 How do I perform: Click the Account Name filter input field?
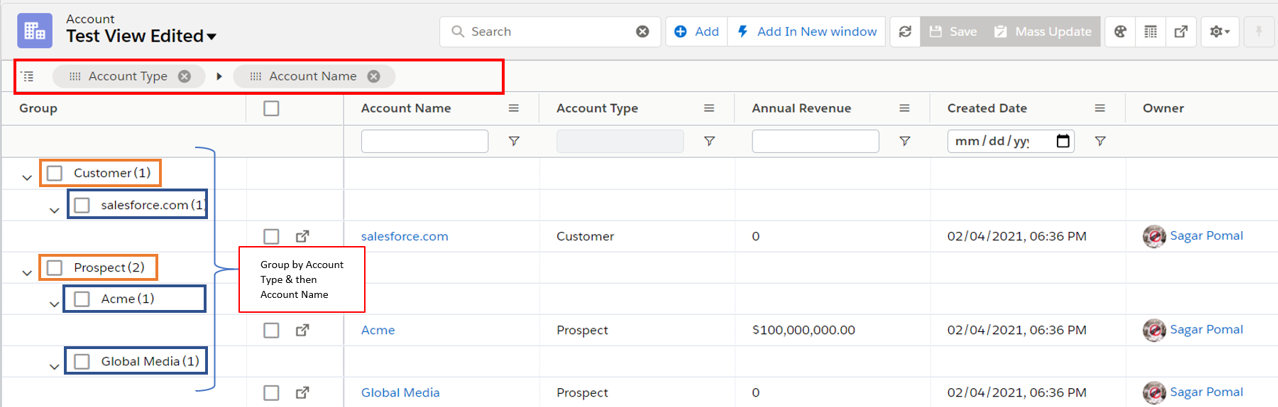tap(424, 142)
